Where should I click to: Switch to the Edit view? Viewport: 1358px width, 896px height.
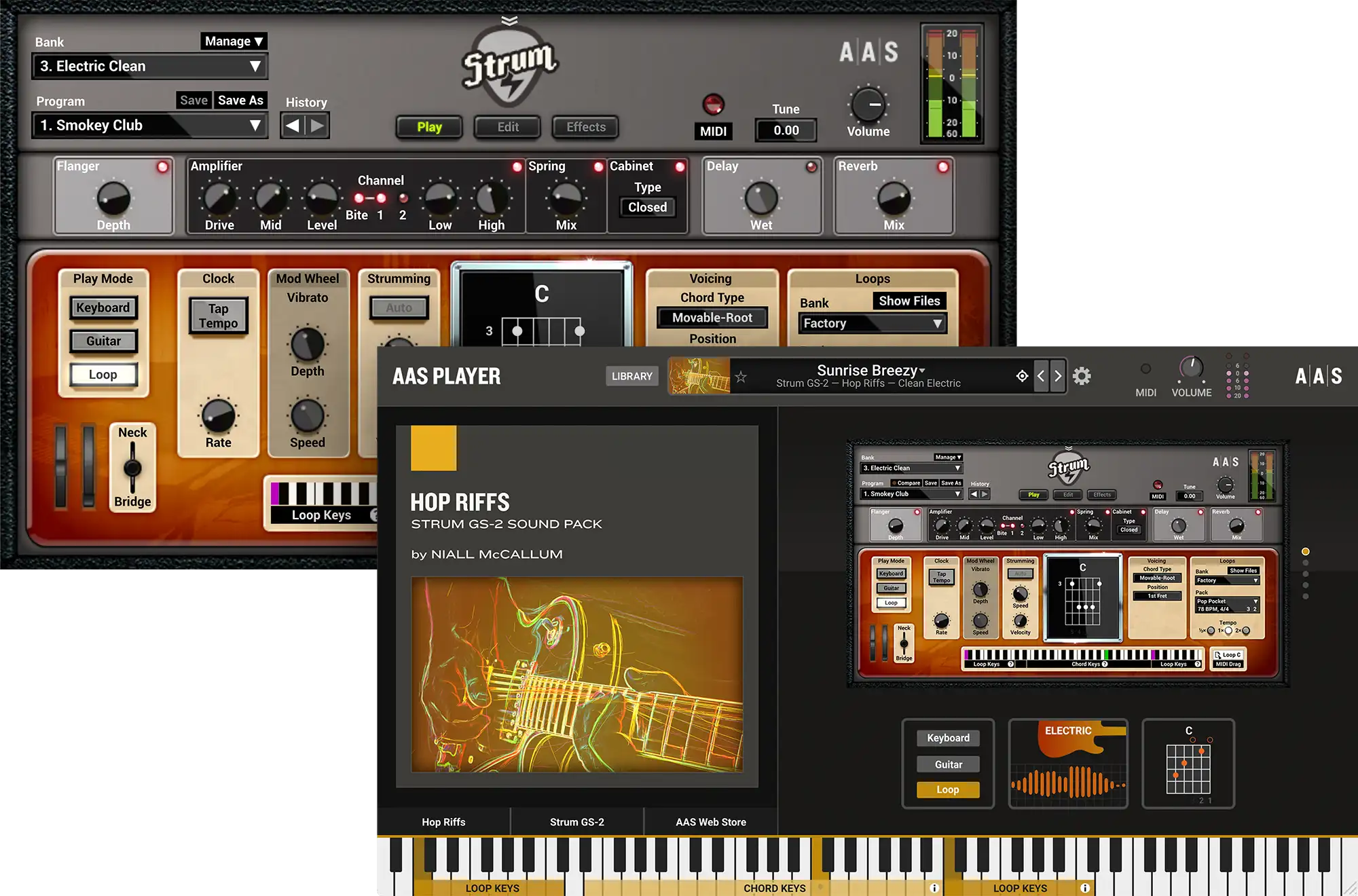[x=508, y=127]
